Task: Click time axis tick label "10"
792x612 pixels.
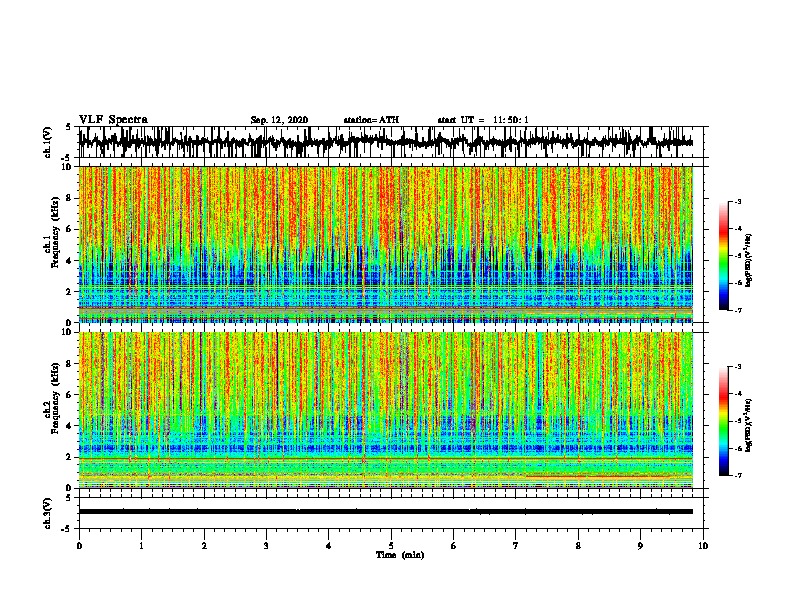Action: pos(703,545)
